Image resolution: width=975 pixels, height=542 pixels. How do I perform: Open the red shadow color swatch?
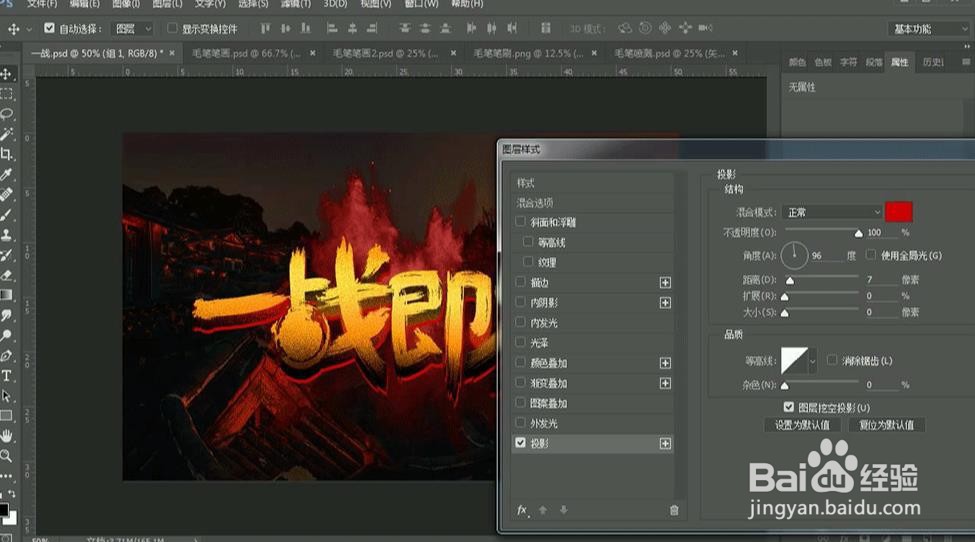coord(899,212)
